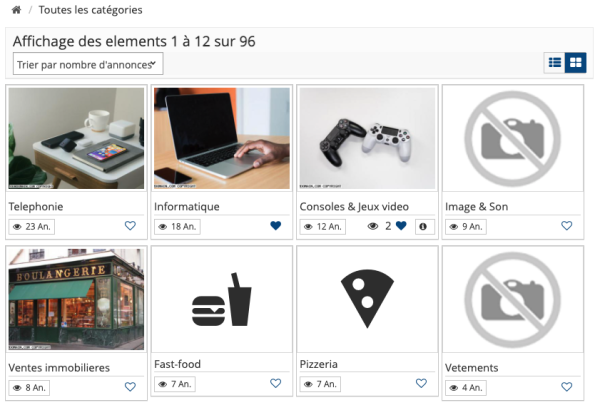
Task: Open the Fast-food burger icon tile
Action: coord(221,299)
